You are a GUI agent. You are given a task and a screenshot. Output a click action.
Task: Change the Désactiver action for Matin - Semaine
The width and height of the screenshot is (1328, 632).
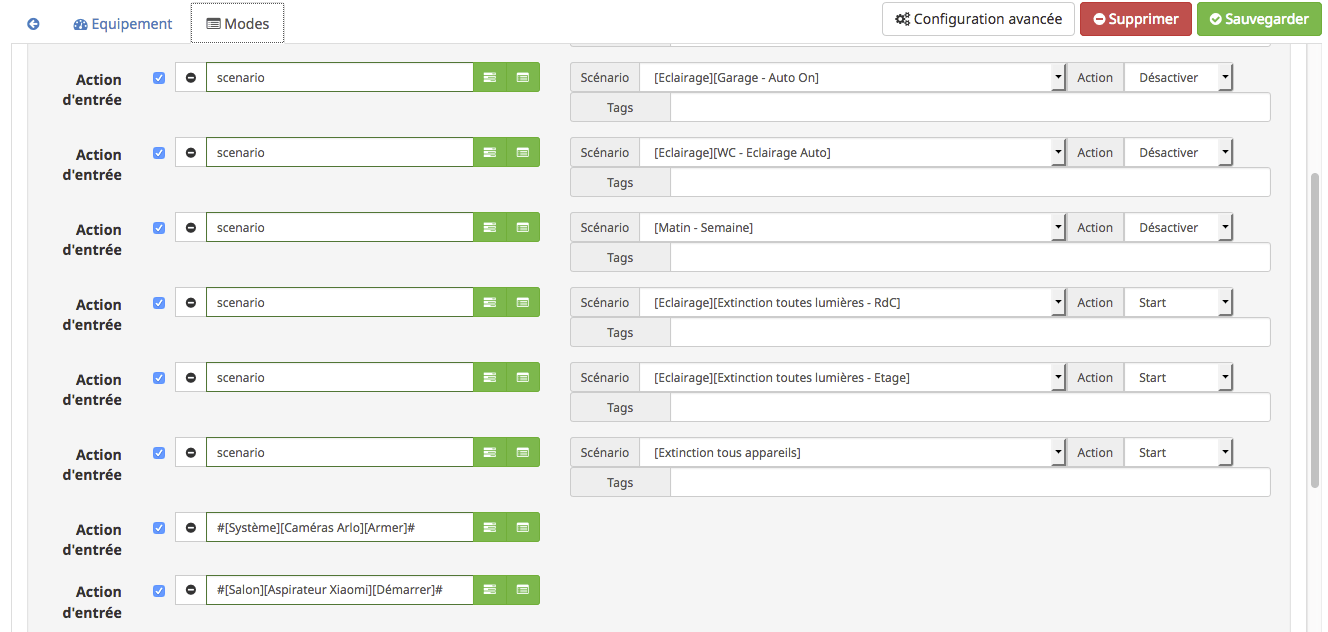point(1178,227)
